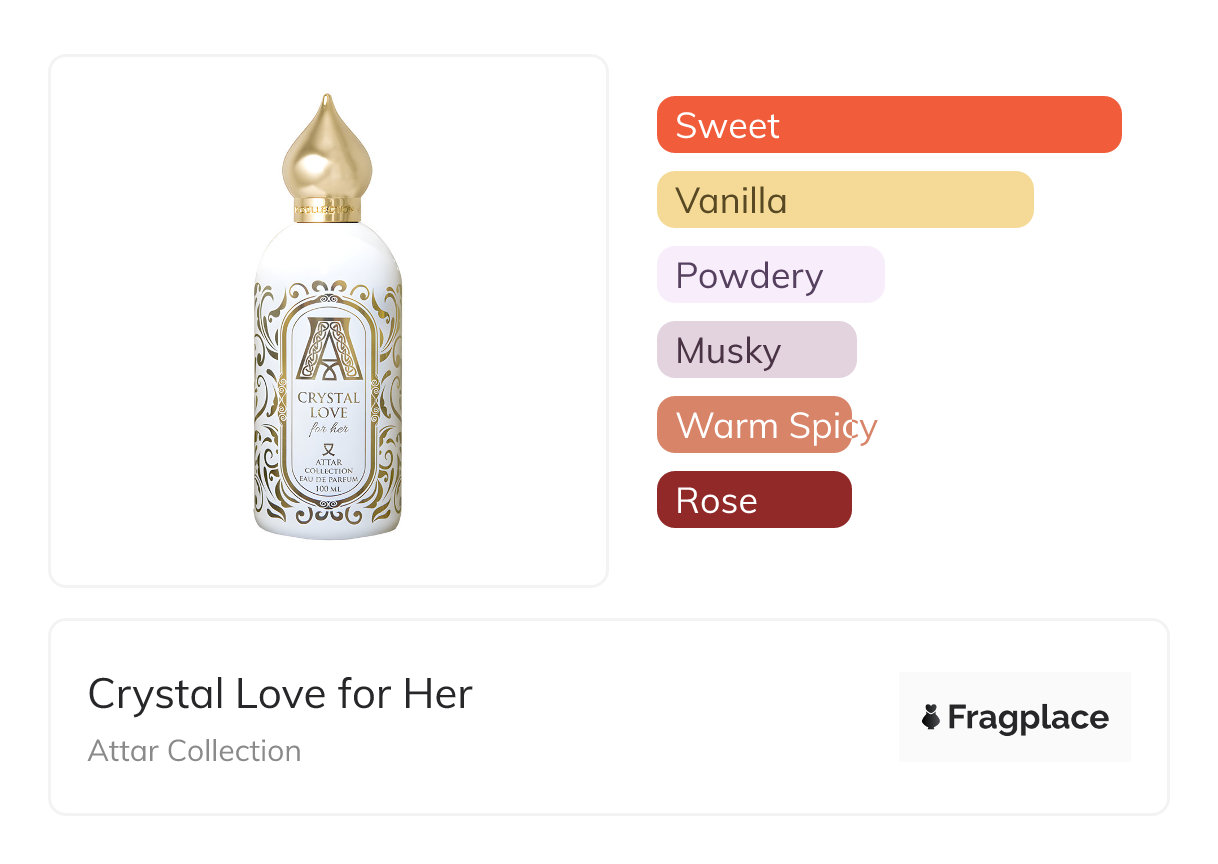Open the Fragplace brand name link
The width and height of the screenshot is (1218, 864).
tap(1027, 717)
